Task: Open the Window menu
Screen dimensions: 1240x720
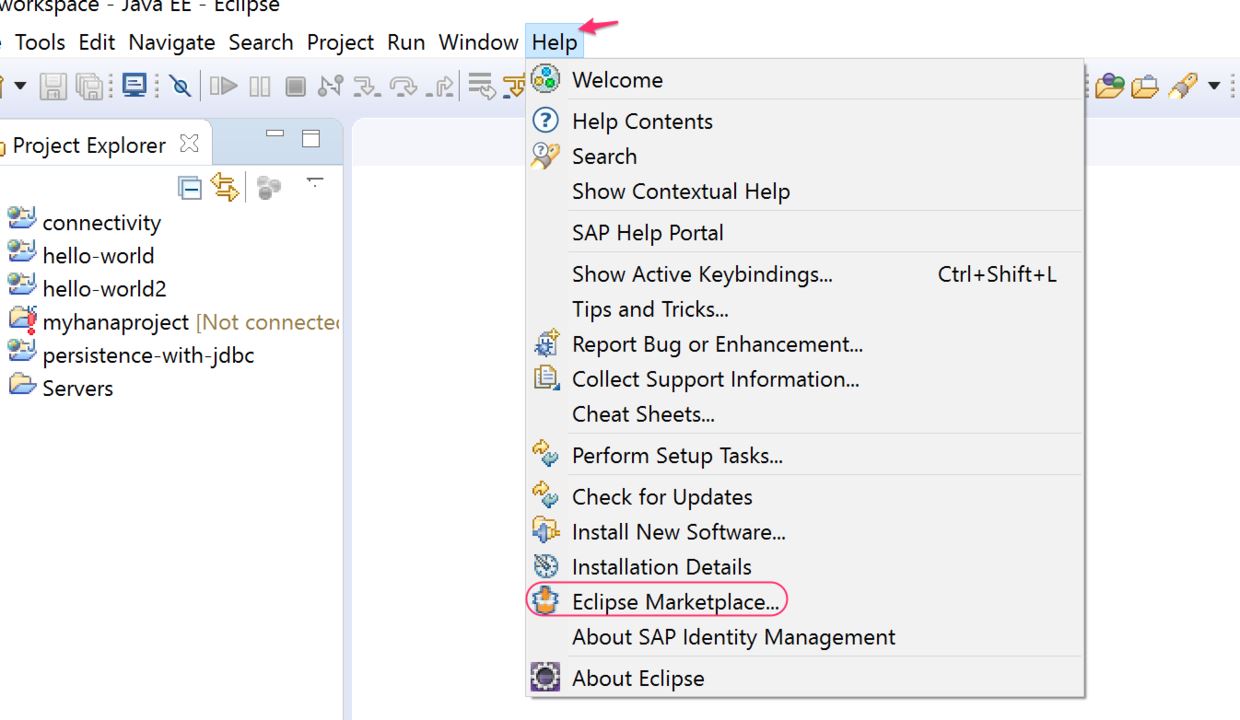Action: (478, 42)
